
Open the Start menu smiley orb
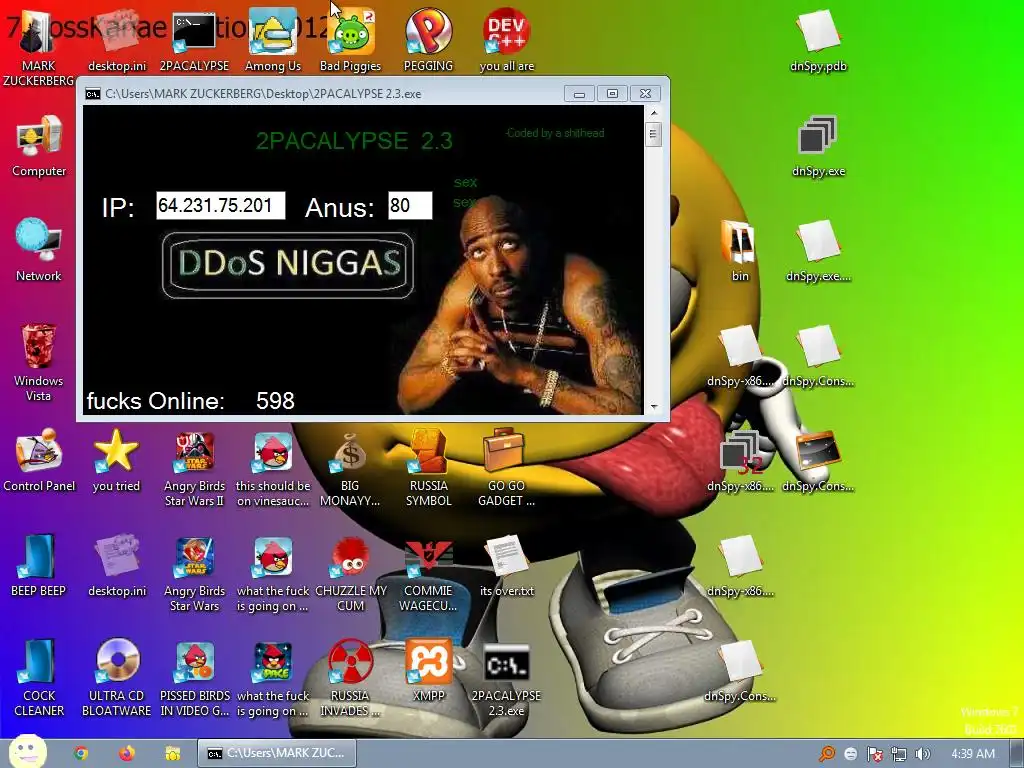[26, 751]
